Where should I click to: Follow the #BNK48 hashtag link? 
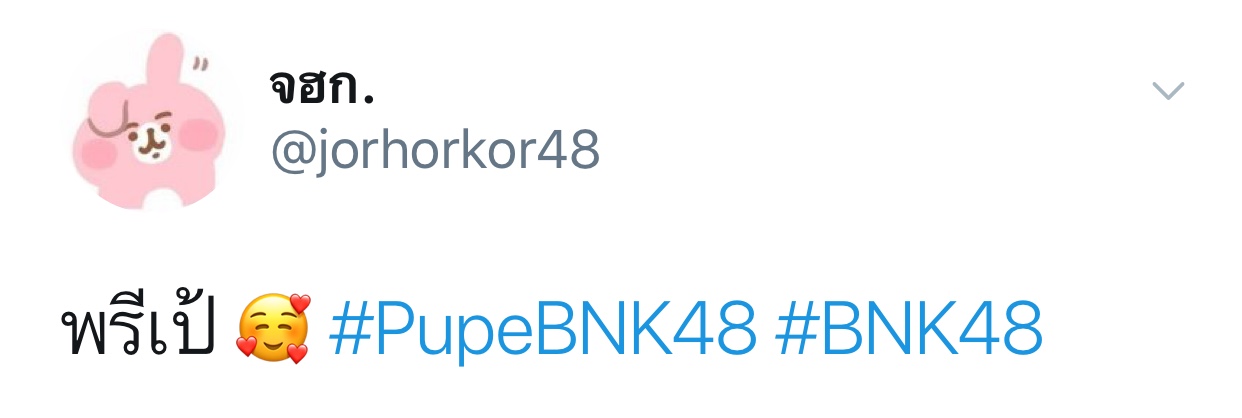tap(908, 331)
